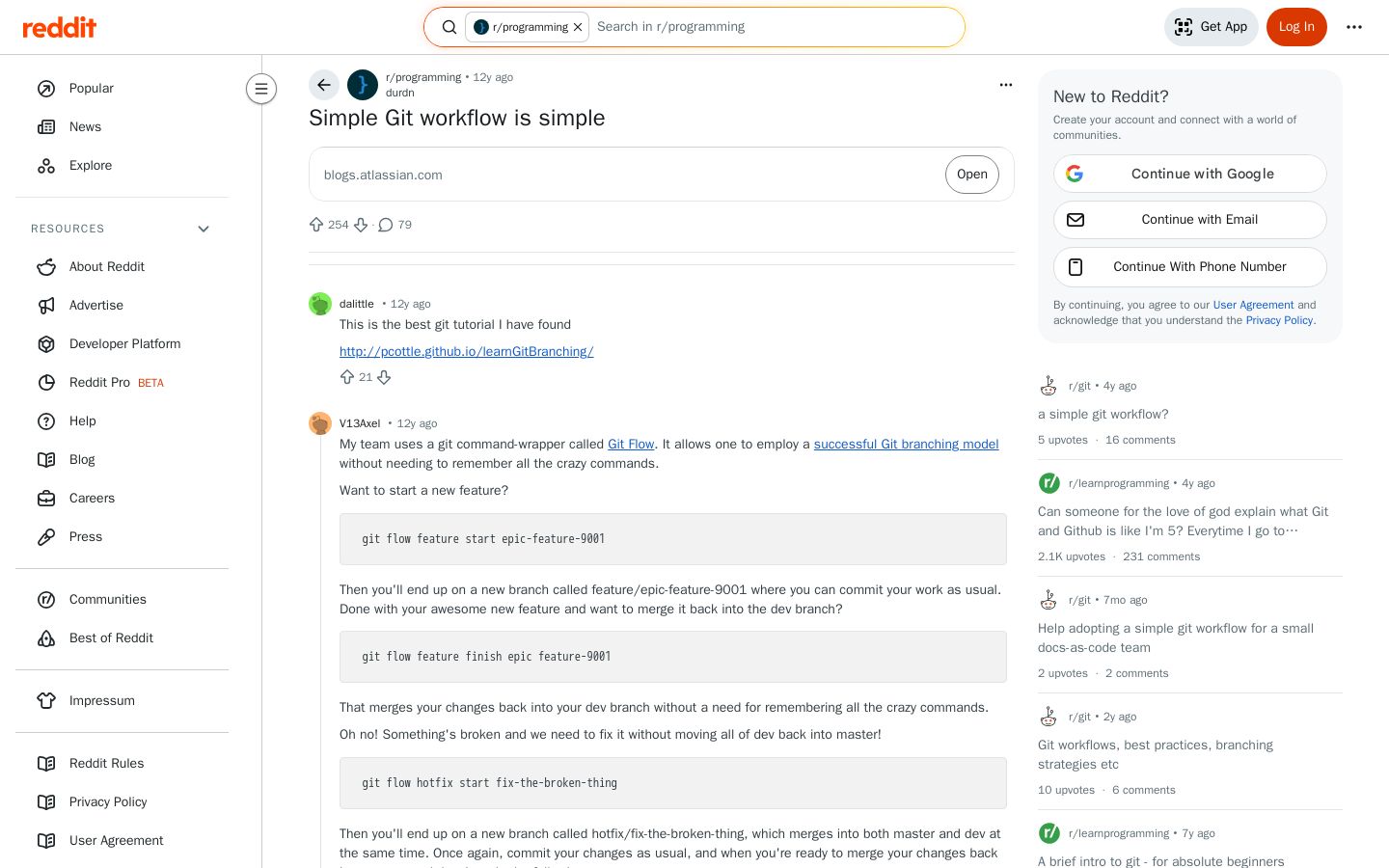
Task: Open the top-right more options menu
Action: [1354, 27]
